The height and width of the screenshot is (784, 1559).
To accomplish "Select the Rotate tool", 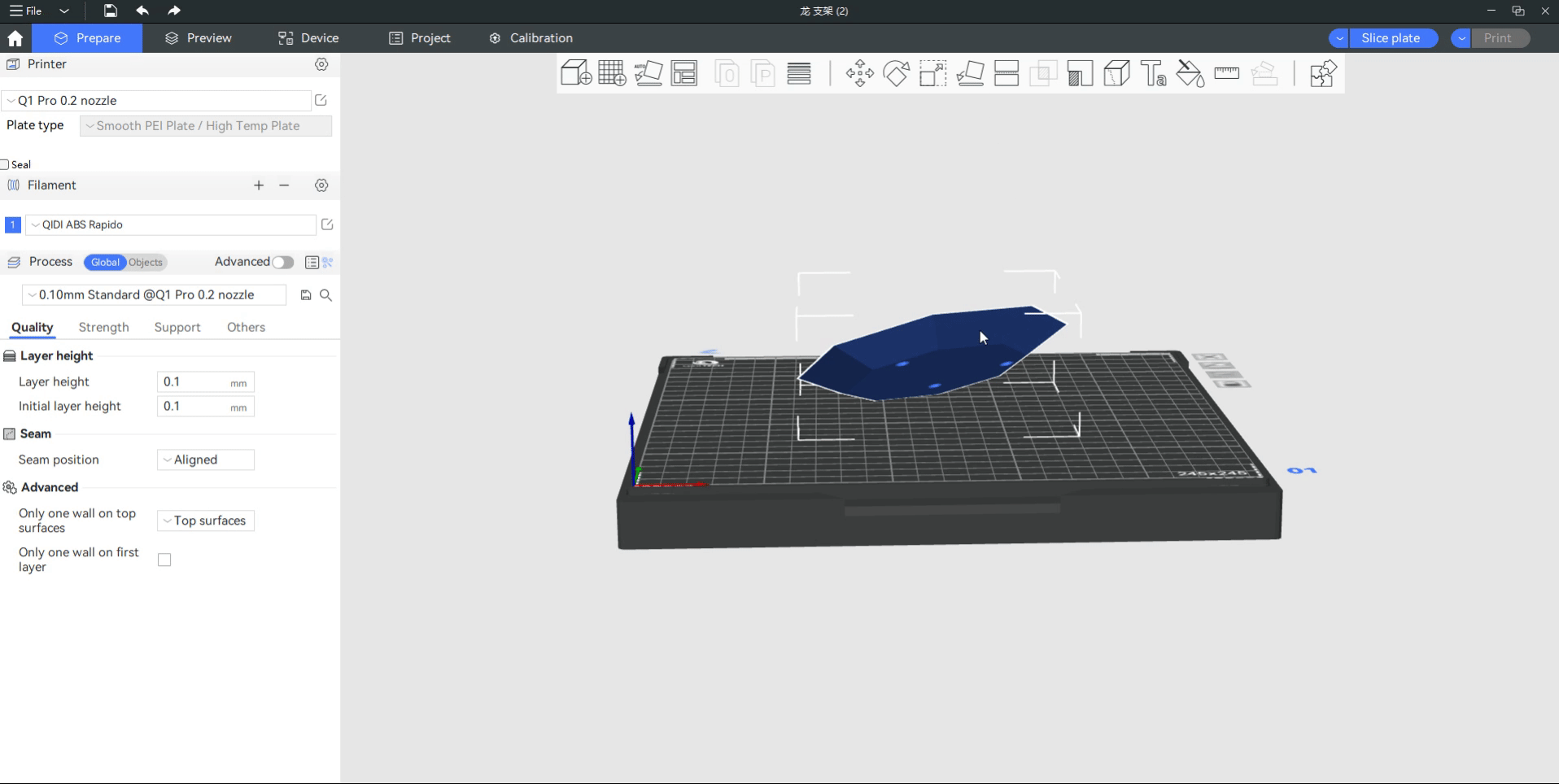I will pyautogui.click(x=896, y=73).
